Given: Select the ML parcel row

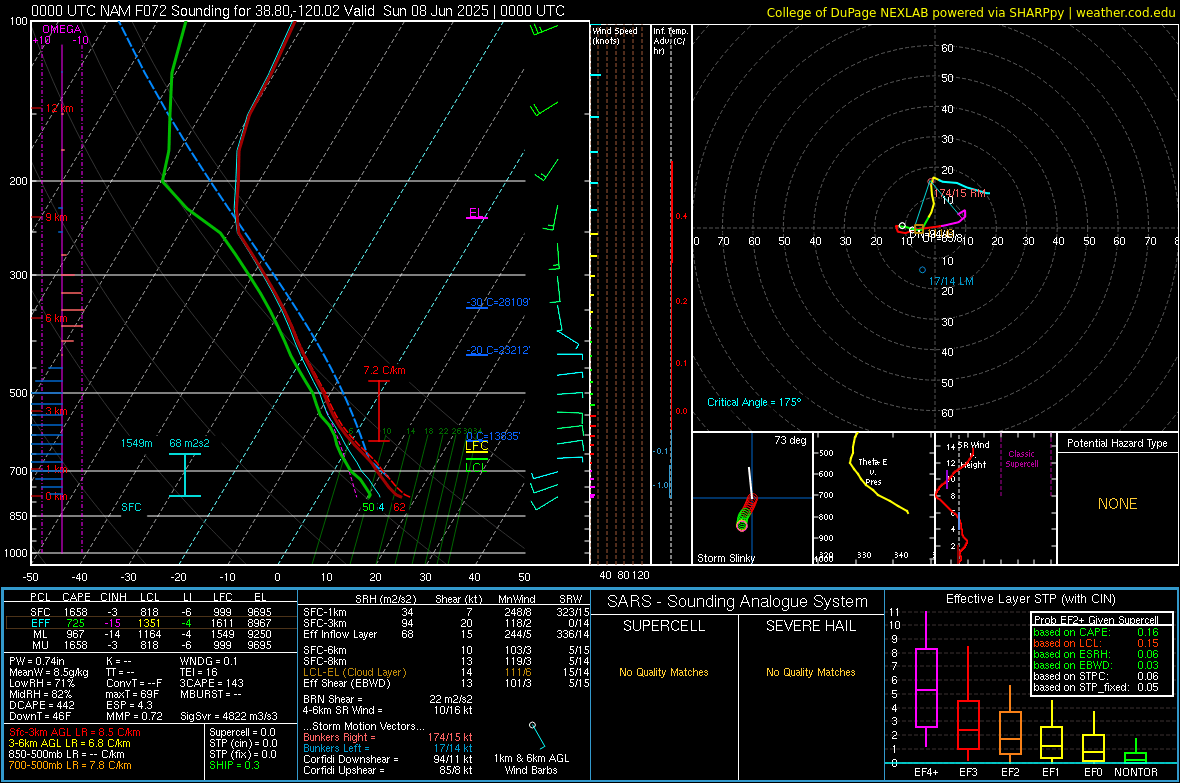Looking at the screenshot, I should (x=151, y=634).
